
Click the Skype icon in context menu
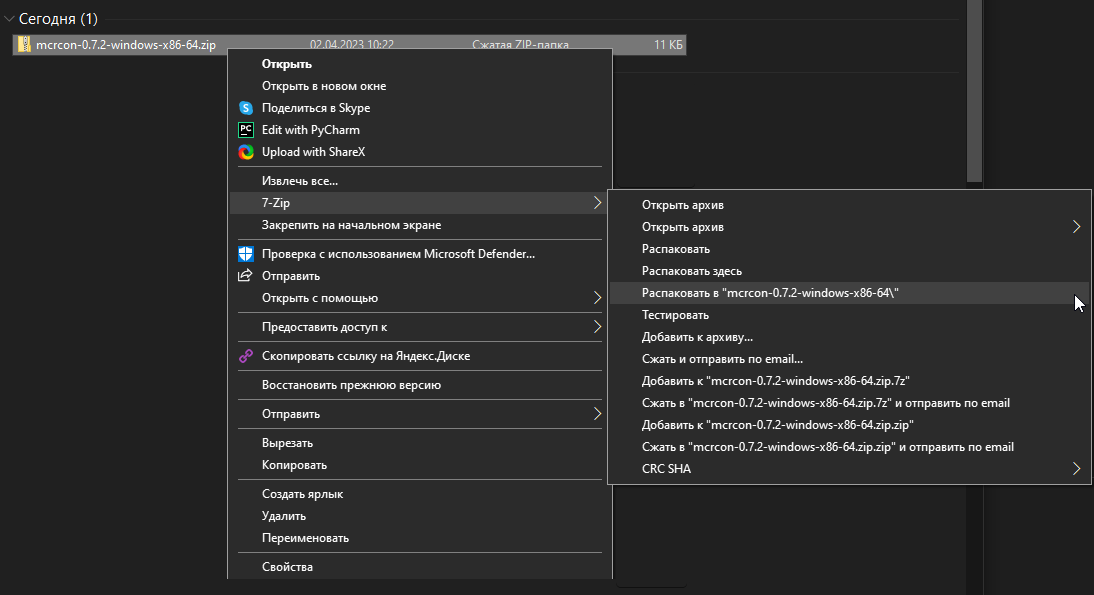tap(246, 108)
